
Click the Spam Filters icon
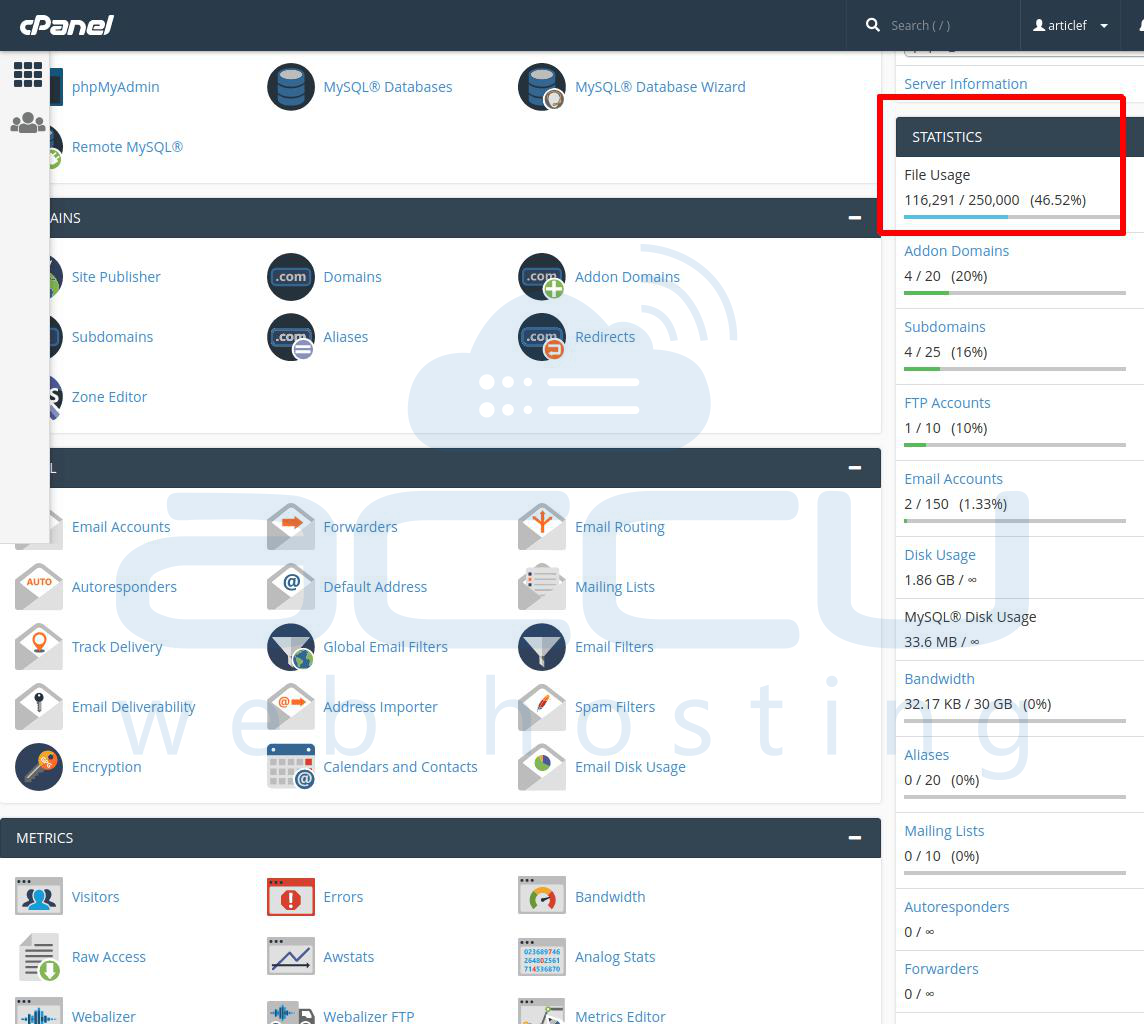click(542, 707)
